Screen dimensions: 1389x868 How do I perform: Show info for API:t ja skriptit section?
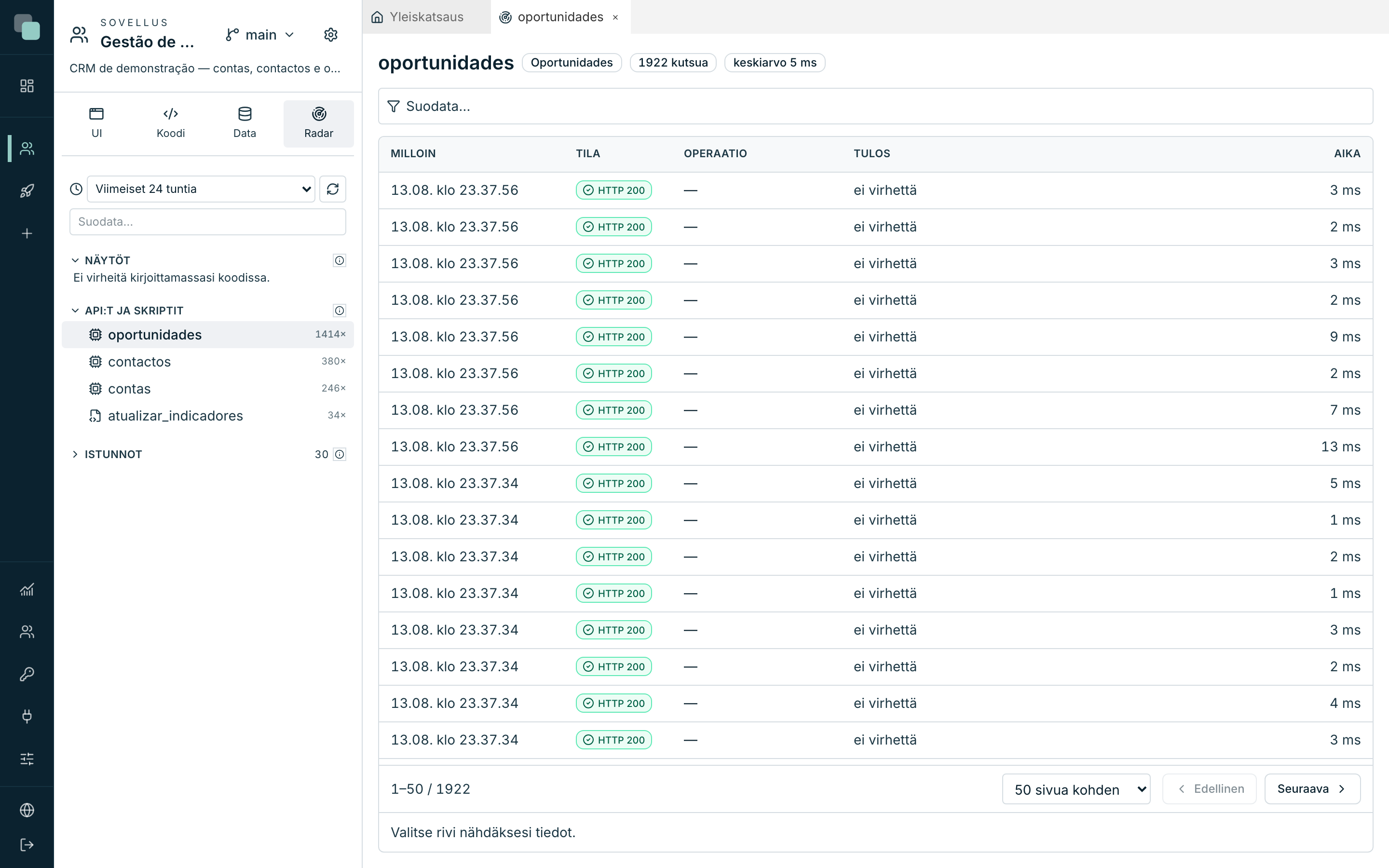340,311
